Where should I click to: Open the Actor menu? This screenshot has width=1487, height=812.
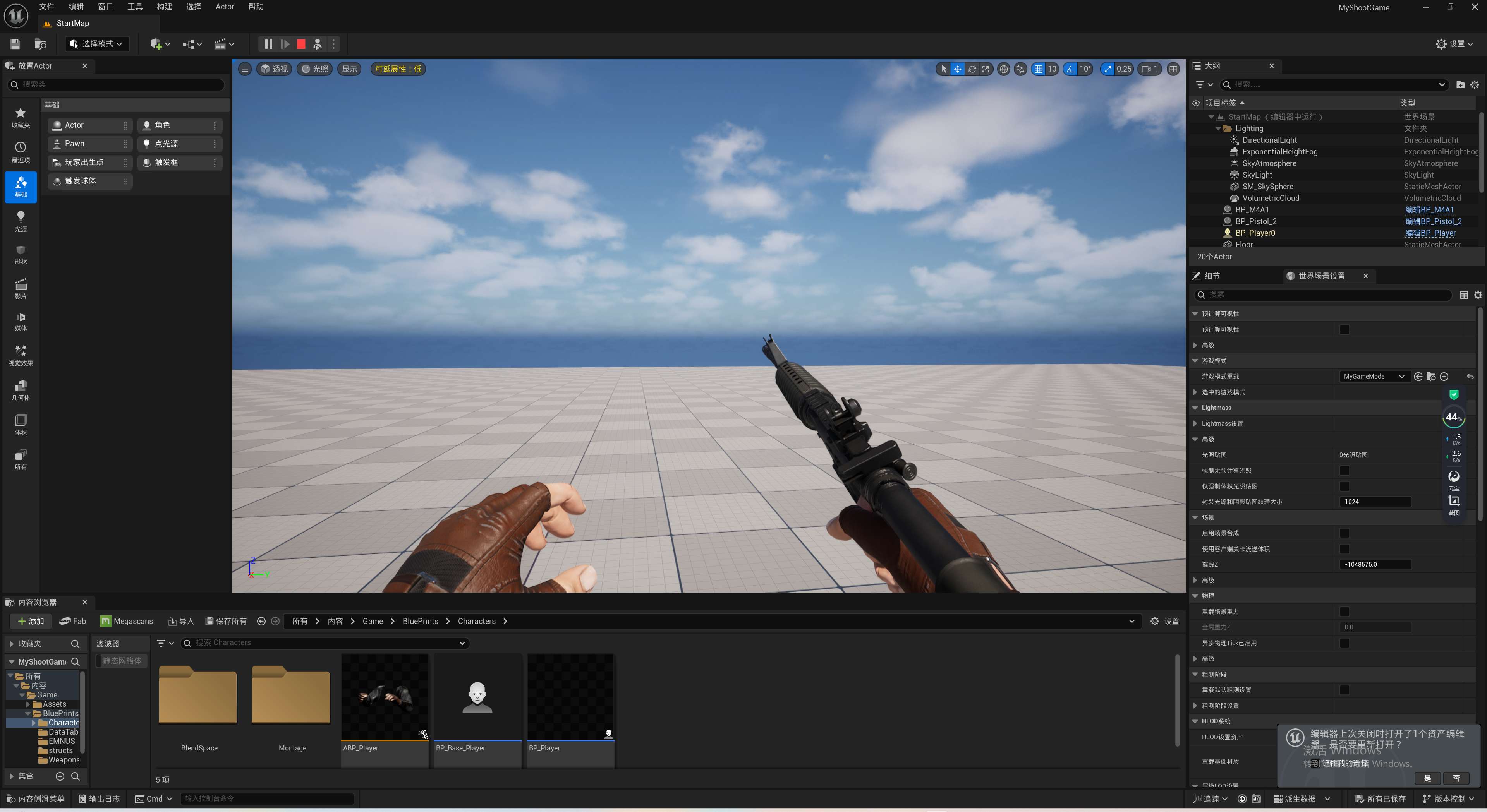(x=225, y=7)
